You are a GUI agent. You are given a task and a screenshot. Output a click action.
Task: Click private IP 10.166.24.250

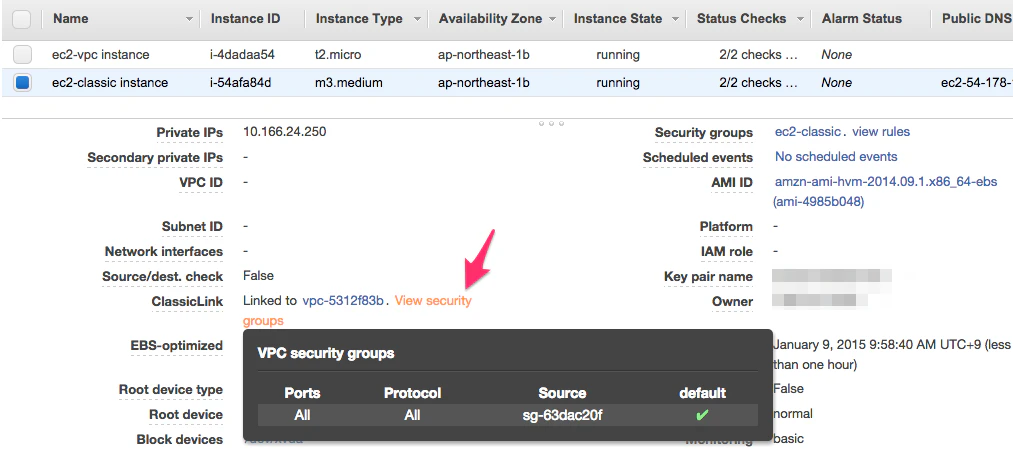284,132
